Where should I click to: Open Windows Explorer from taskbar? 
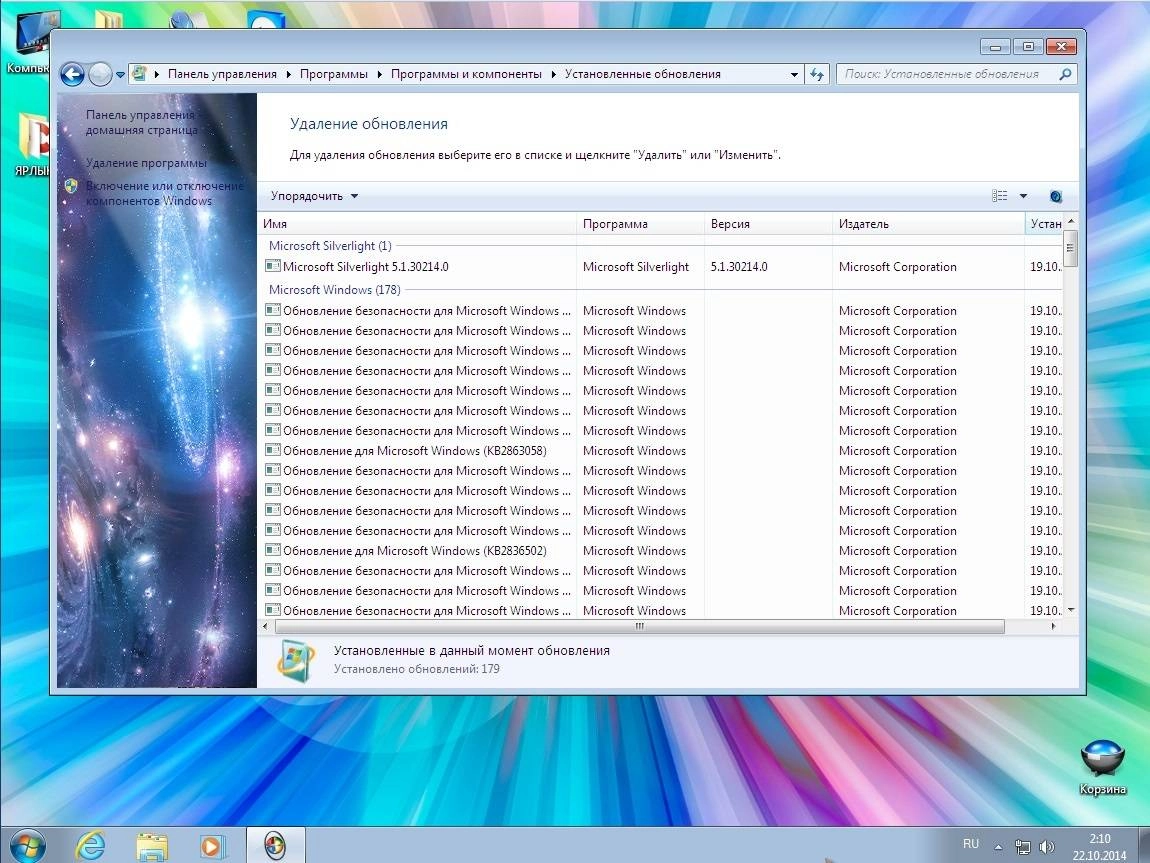[152, 846]
